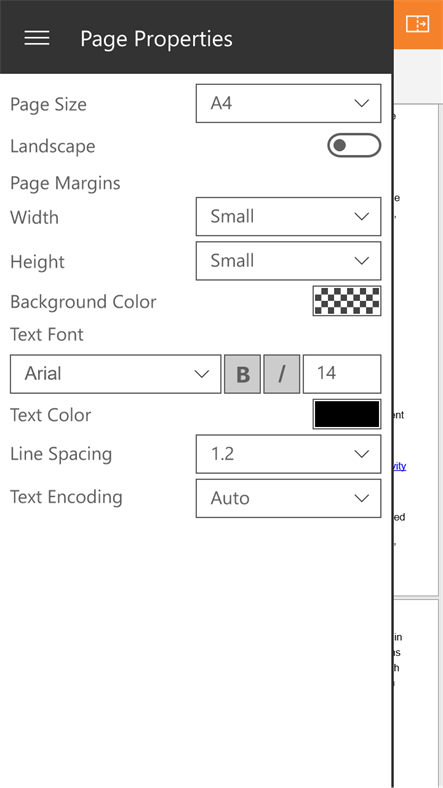Pick a Background Color swatch
This screenshot has width=443, height=788.
click(x=347, y=301)
